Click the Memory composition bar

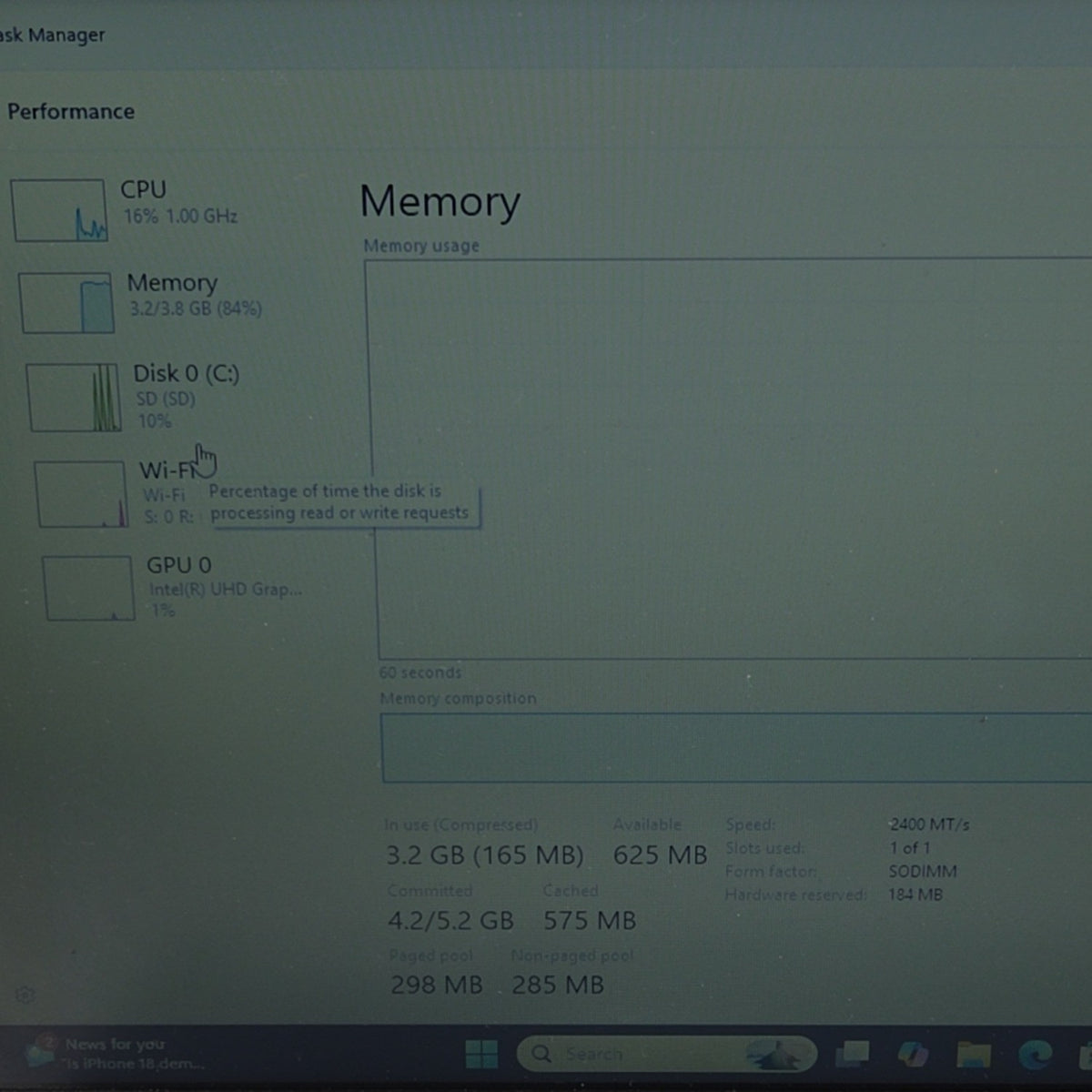pyautogui.click(x=737, y=748)
